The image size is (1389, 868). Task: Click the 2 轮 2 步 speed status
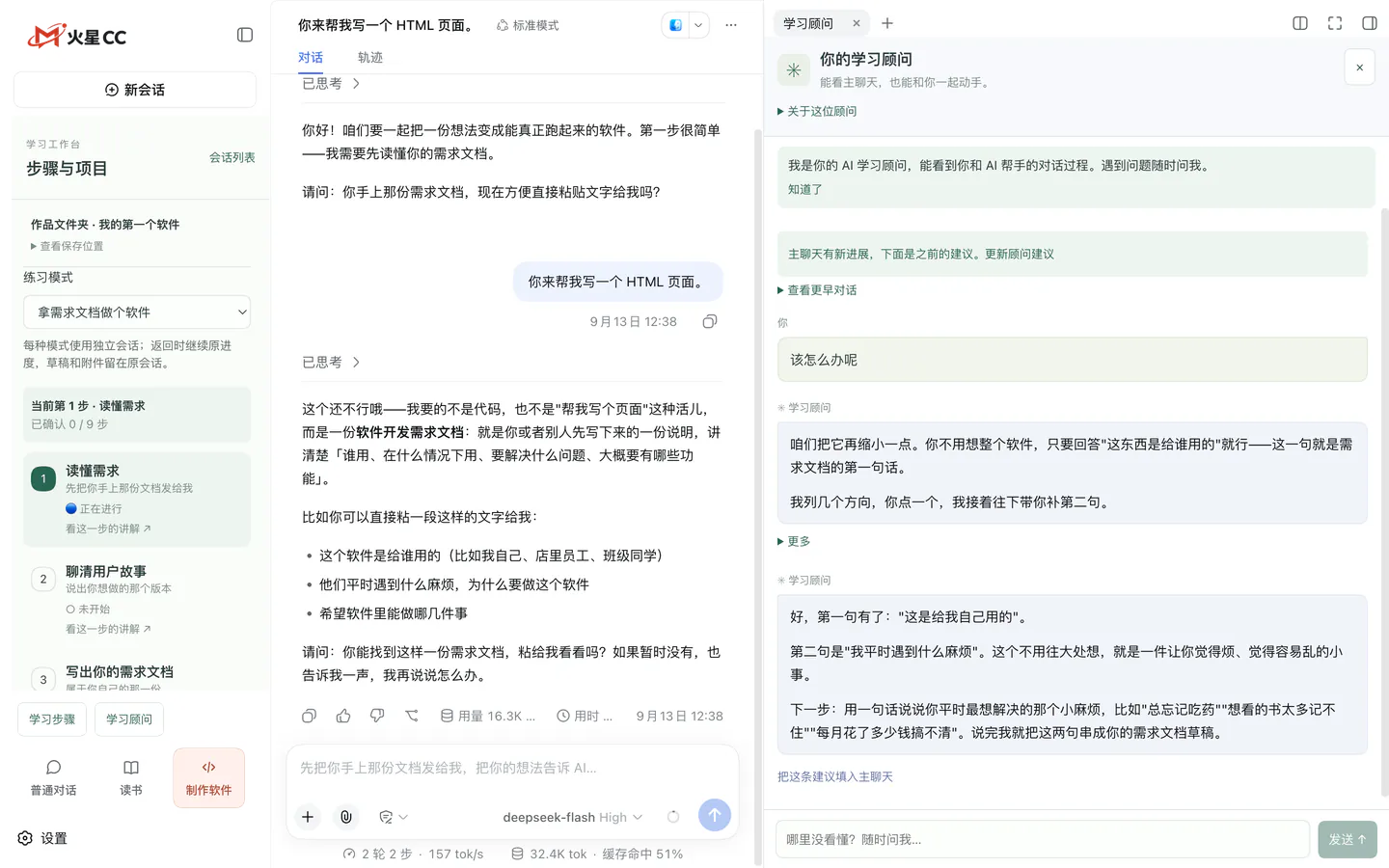point(413,854)
